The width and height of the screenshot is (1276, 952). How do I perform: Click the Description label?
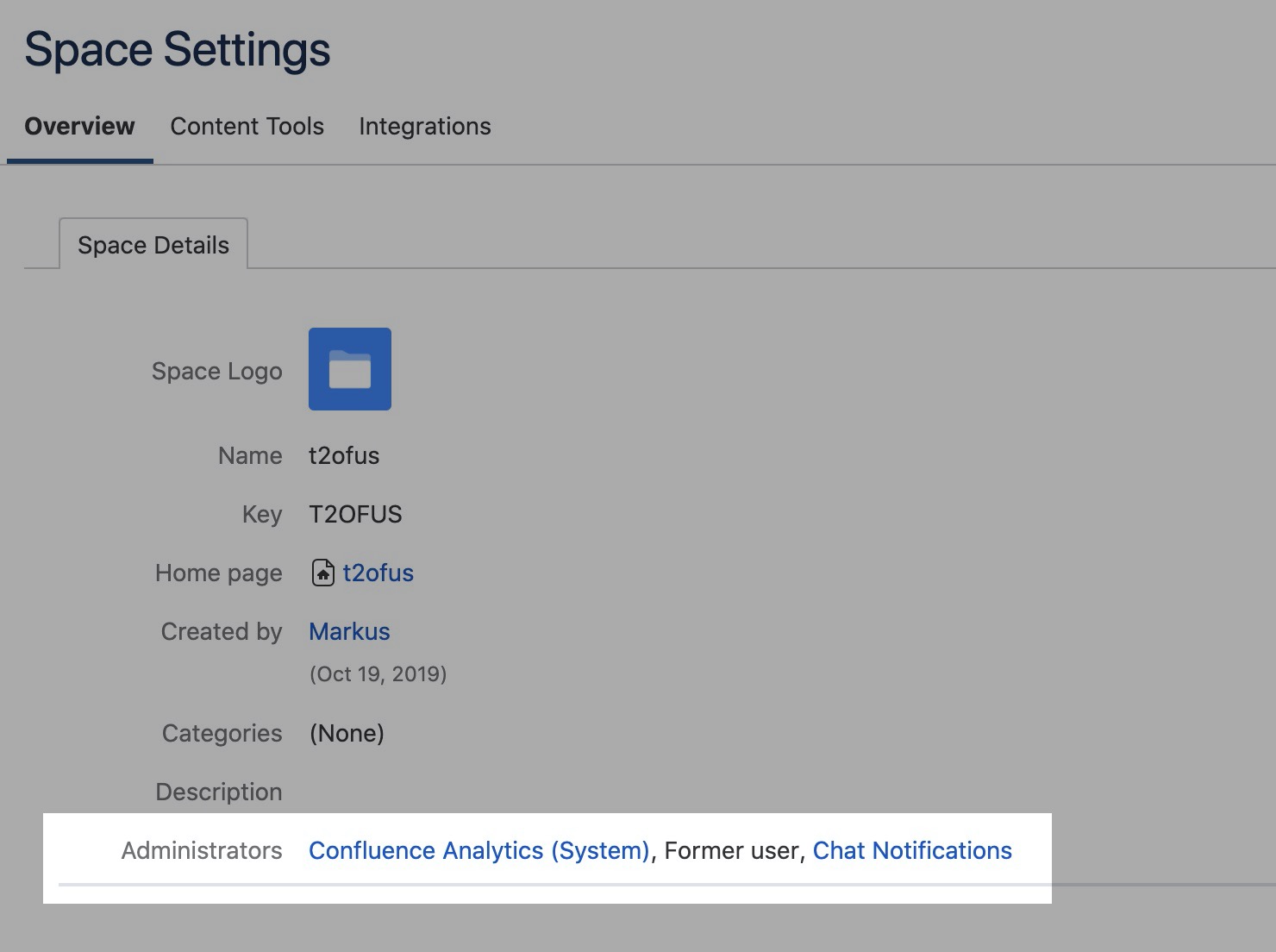click(x=219, y=792)
